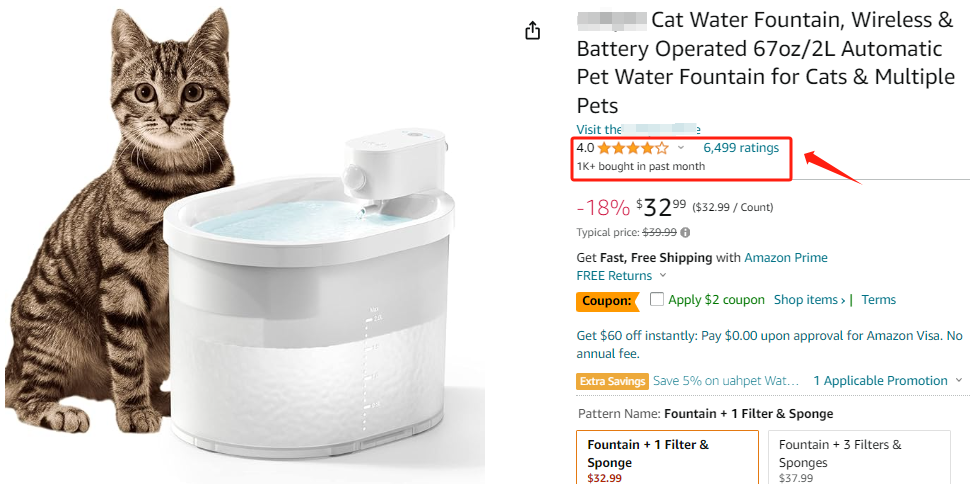
Task: Click the info icon next to typical price
Action: point(685,233)
